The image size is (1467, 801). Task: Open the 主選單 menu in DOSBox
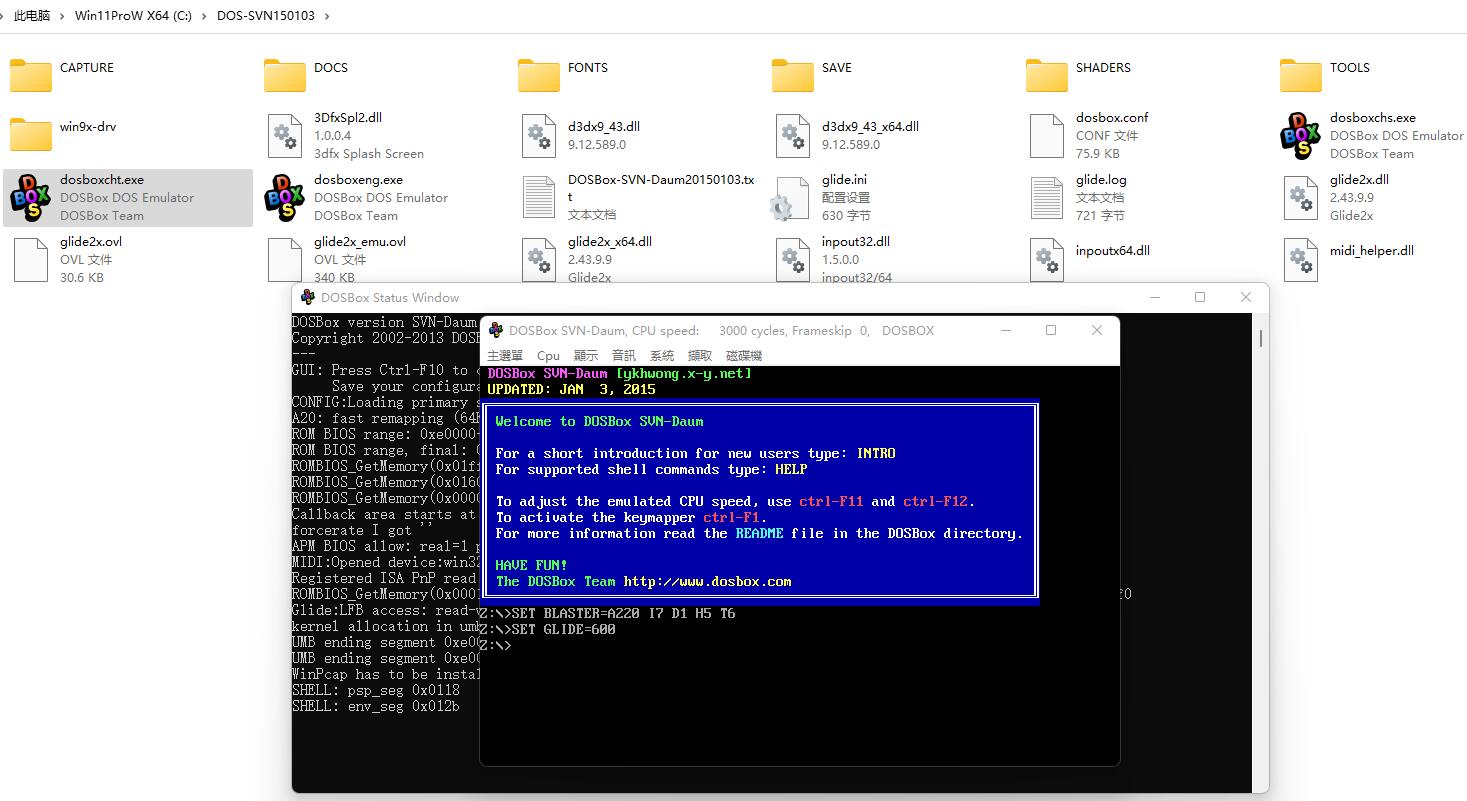pos(504,355)
